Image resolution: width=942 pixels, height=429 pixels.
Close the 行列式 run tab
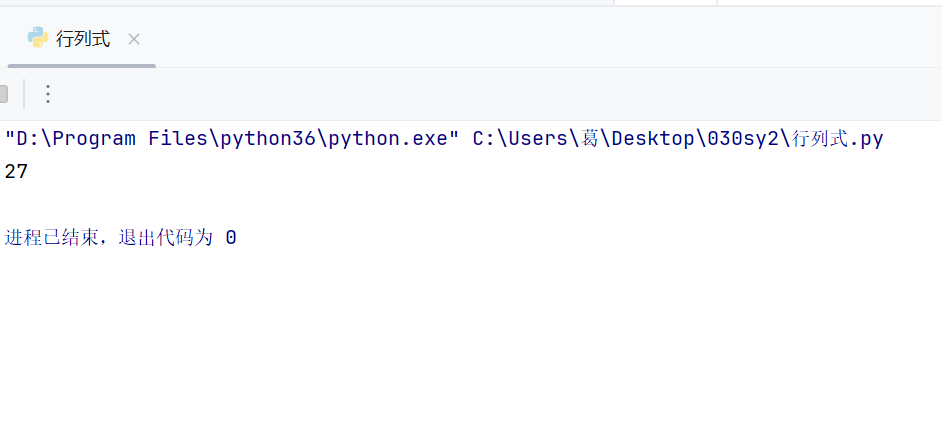[x=134, y=40]
